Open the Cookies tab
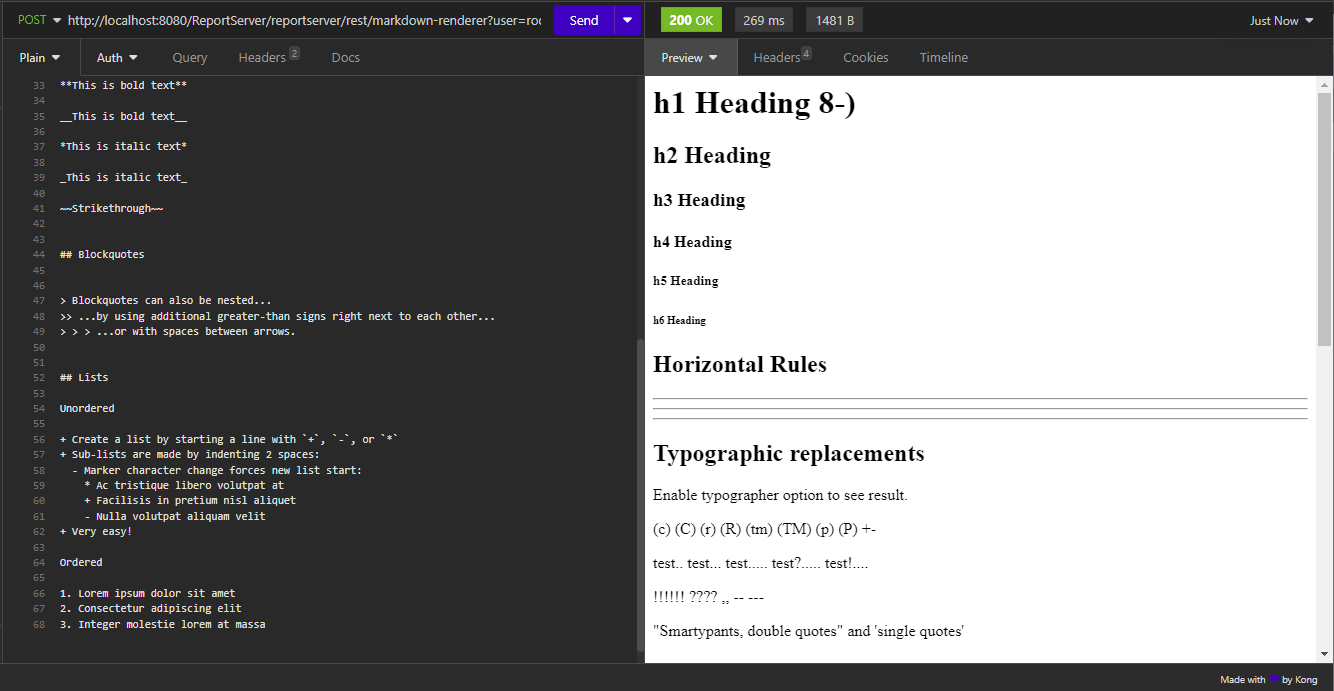This screenshot has width=1334, height=691. tap(865, 57)
